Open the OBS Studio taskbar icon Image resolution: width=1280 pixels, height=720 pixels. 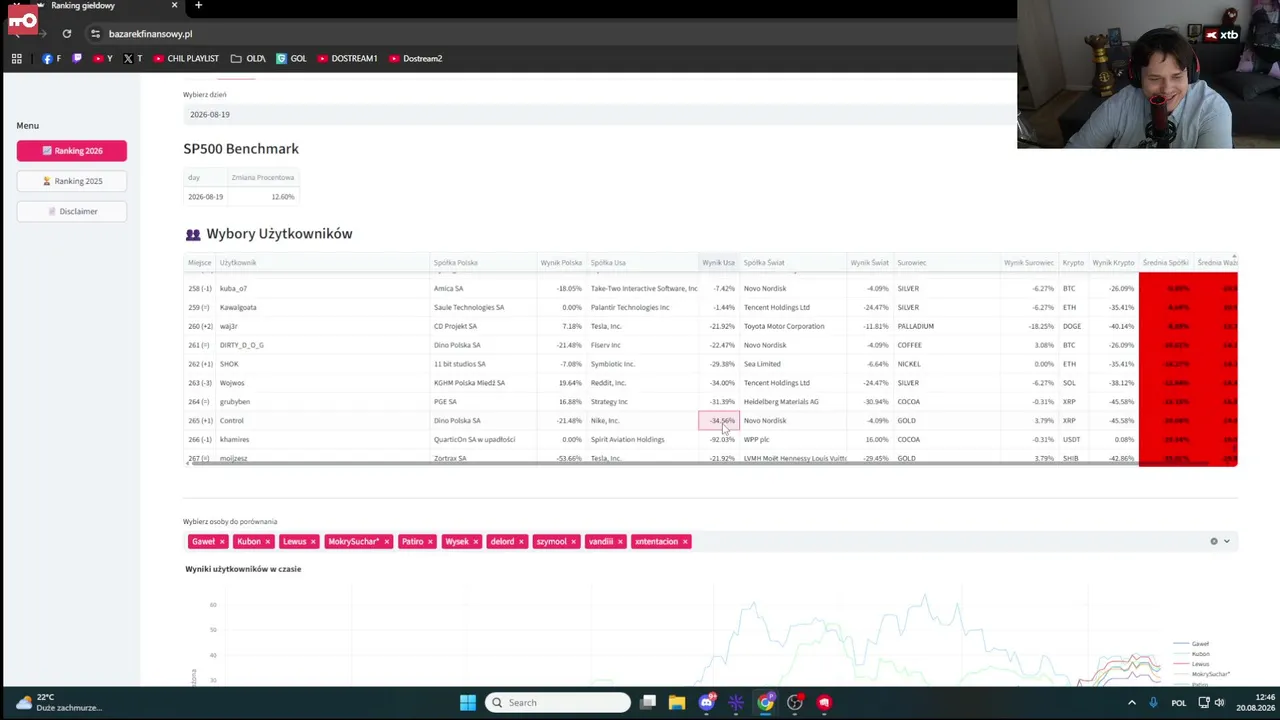pyautogui.click(x=795, y=703)
